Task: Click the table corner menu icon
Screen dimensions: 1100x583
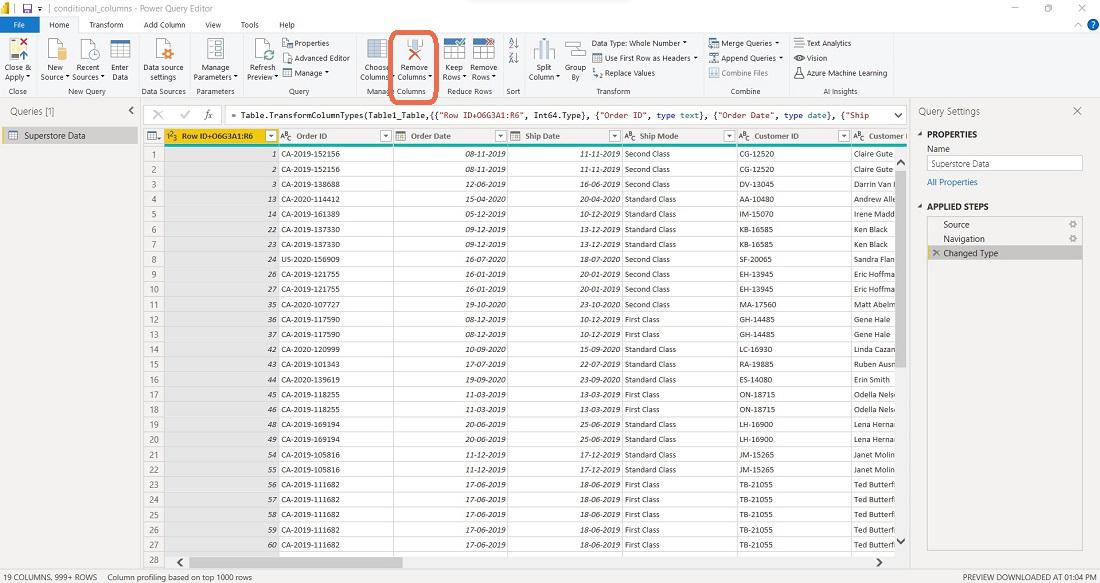Action: click(x=153, y=136)
